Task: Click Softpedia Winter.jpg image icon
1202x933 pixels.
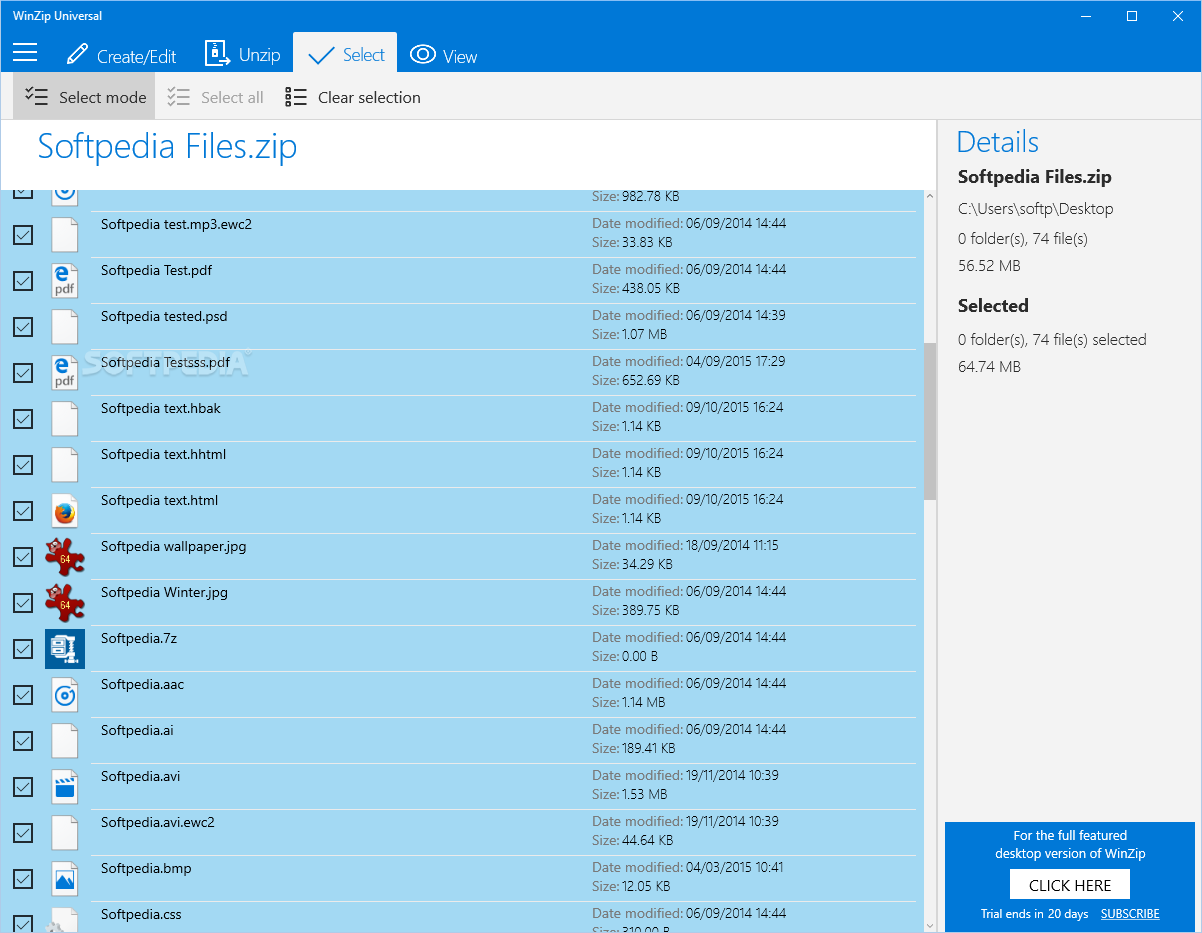Action: pyautogui.click(x=65, y=603)
